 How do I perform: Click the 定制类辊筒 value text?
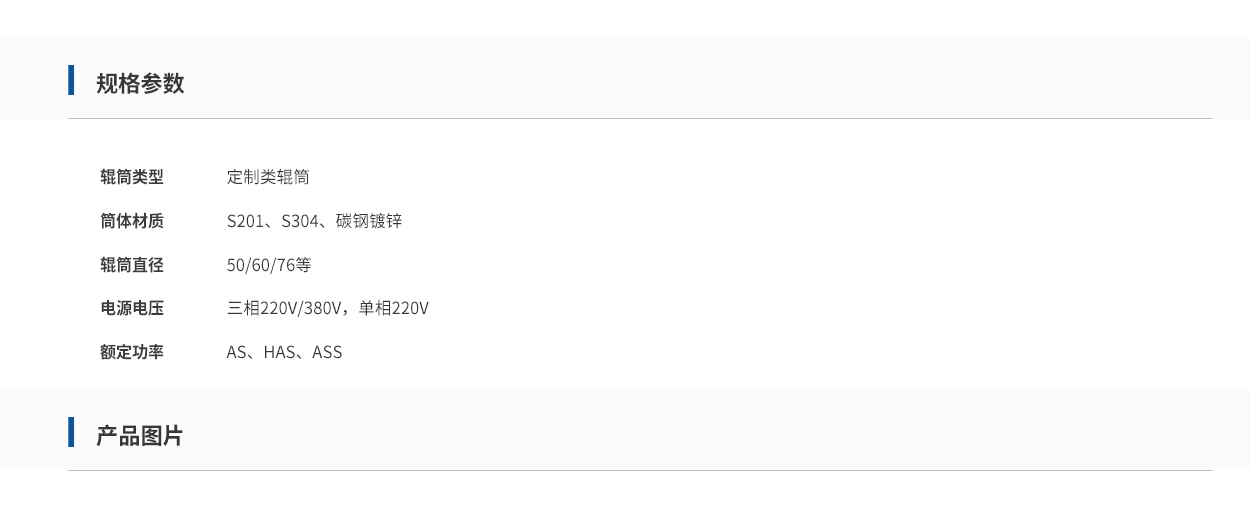click(x=268, y=177)
